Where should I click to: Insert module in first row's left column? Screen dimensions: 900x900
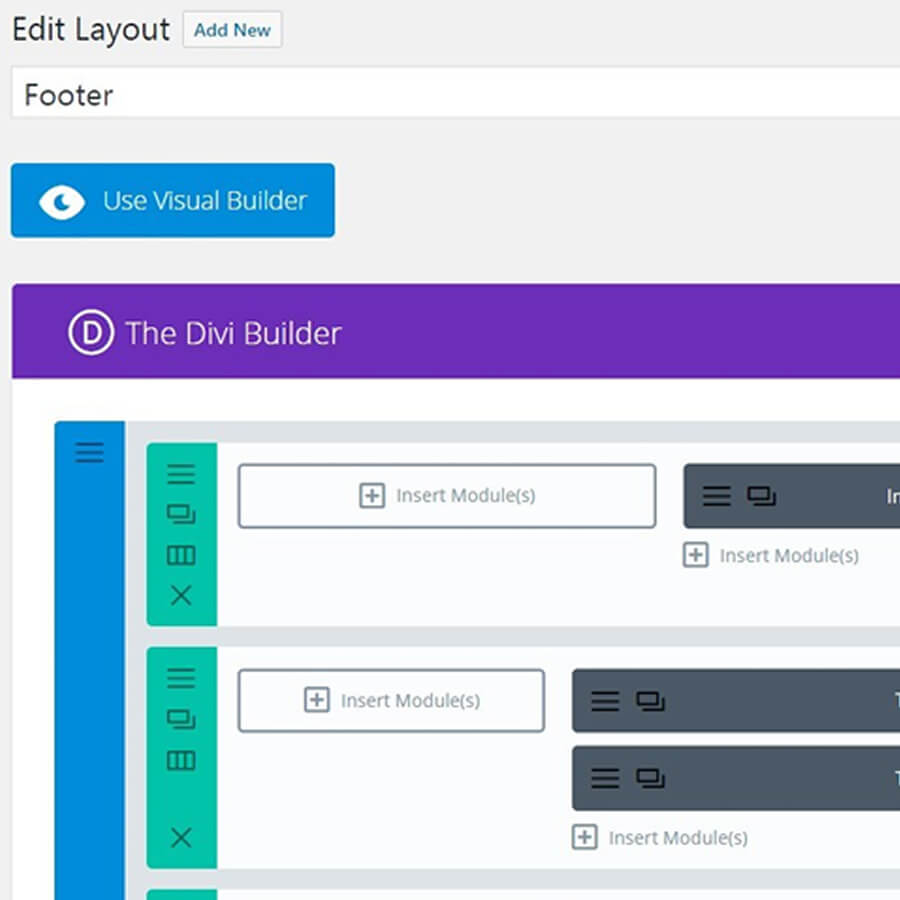pyautogui.click(x=447, y=496)
